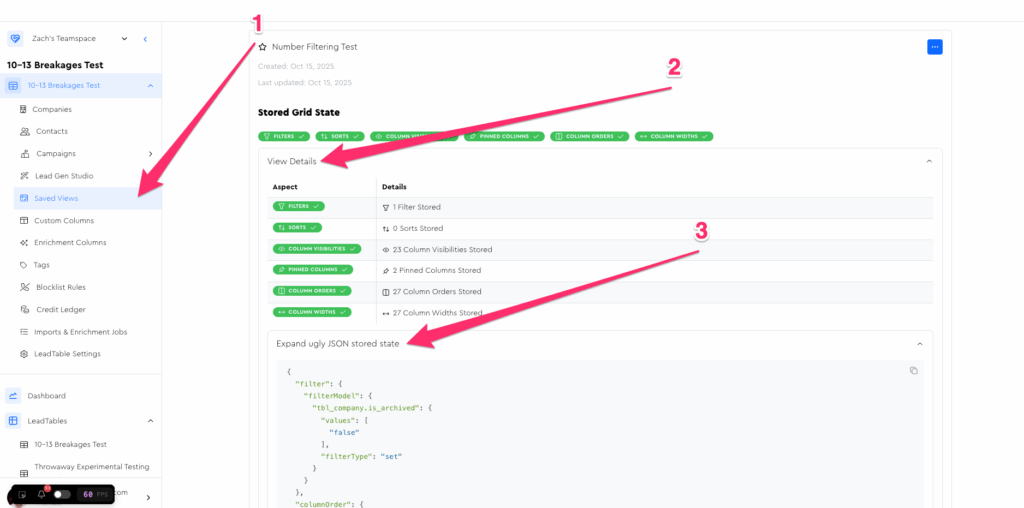Click the gear icon for LeadTable Settings
The width and height of the screenshot is (1024, 508).
click(x=25, y=354)
